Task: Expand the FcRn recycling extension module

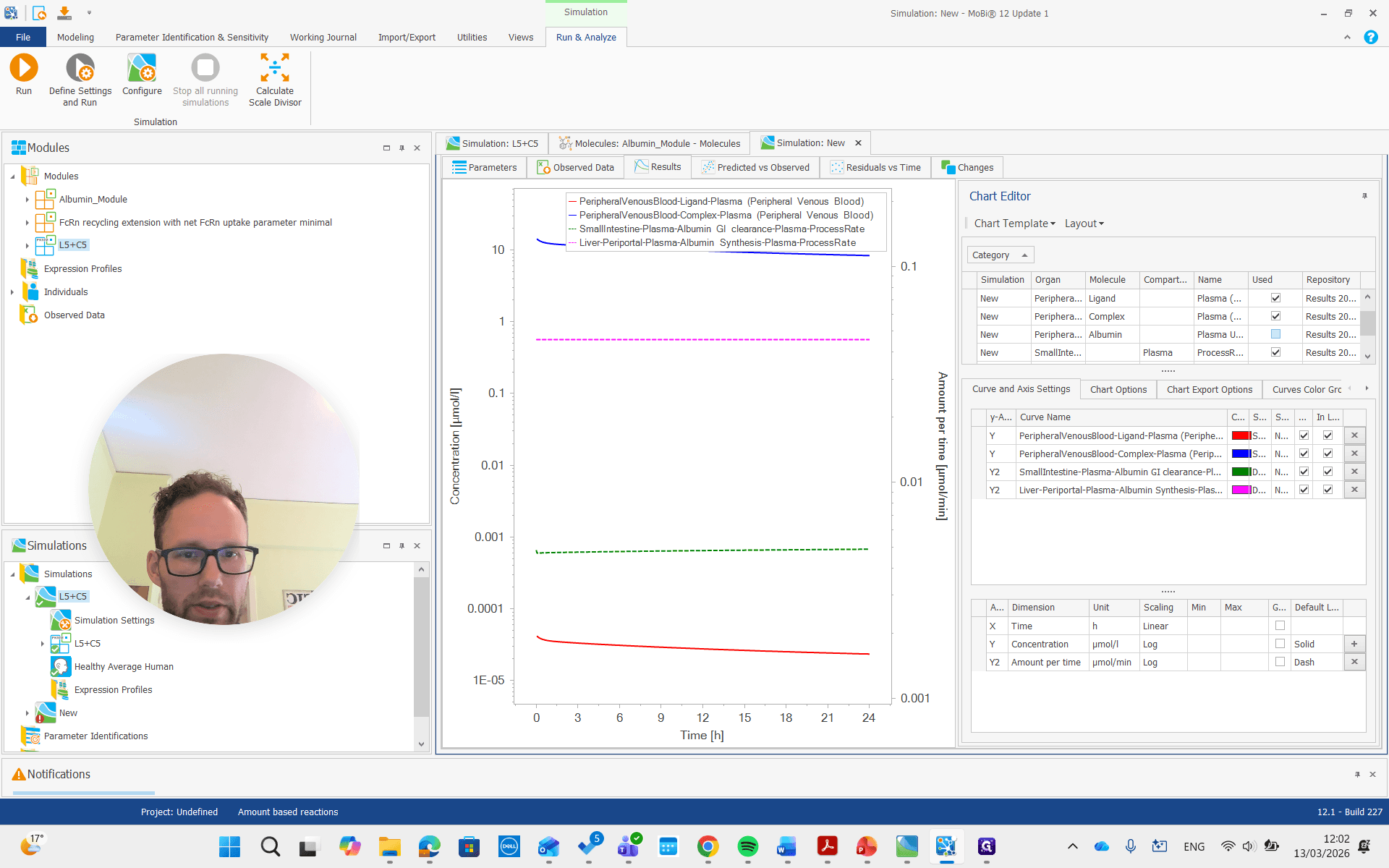Action: (x=27, y=223)
